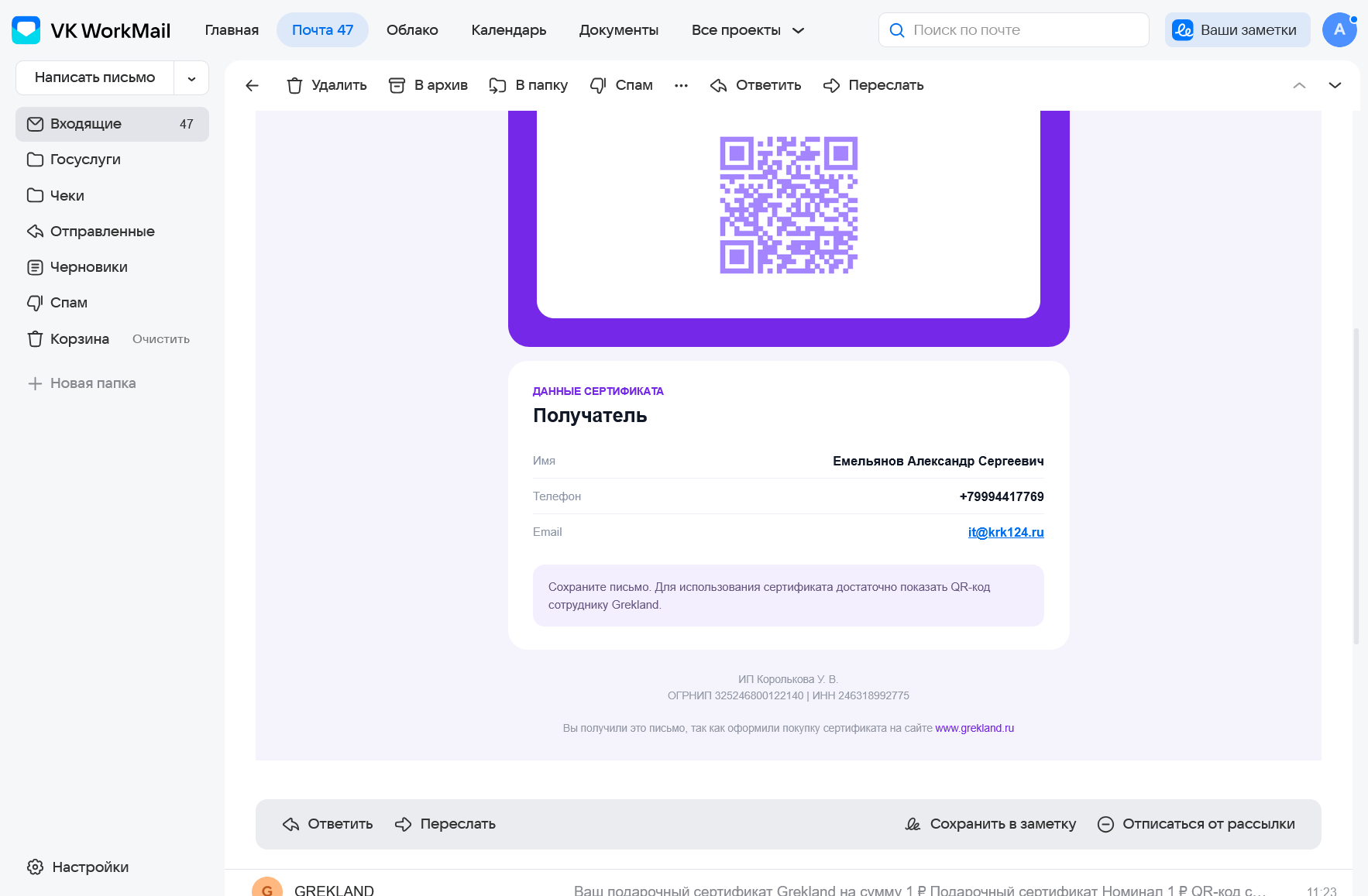Image resolution: width=1368 pixels, height=896 pixels.
Task: Expand the Все проекты dropdown
Action: (x=748, y=30)
